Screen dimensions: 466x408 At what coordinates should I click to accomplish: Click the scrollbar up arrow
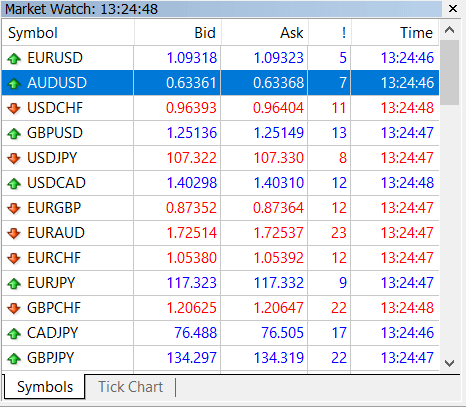pos(449,30)
